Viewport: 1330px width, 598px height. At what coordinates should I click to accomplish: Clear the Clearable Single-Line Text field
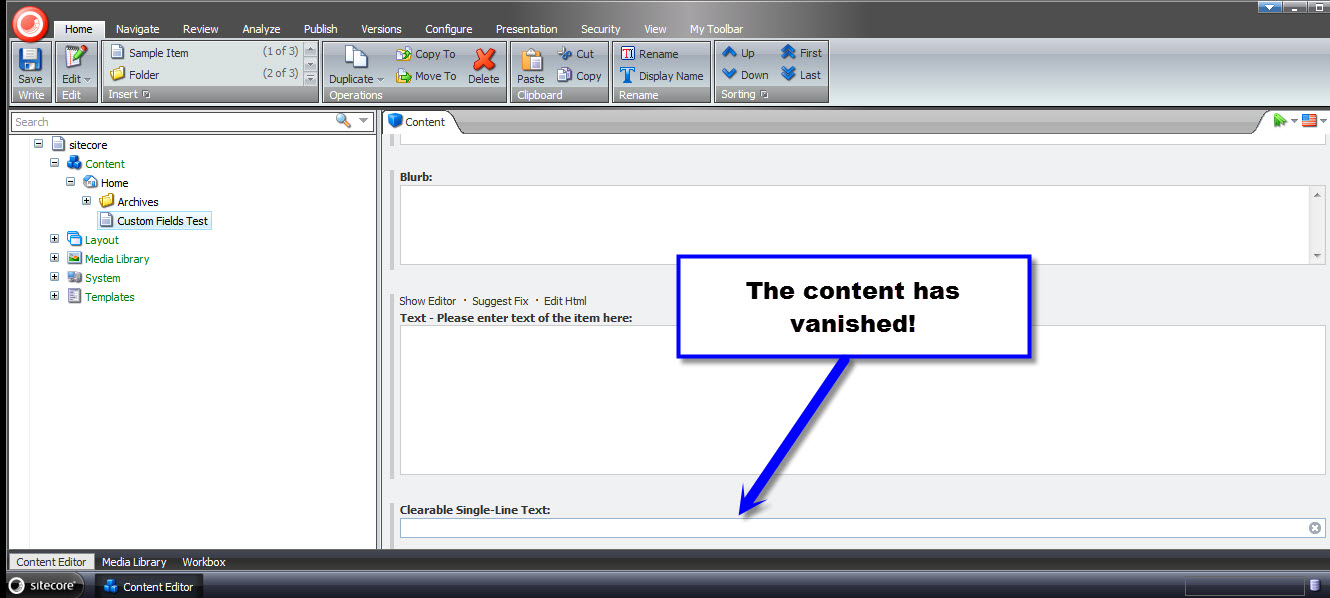[x=1314, y=528]
